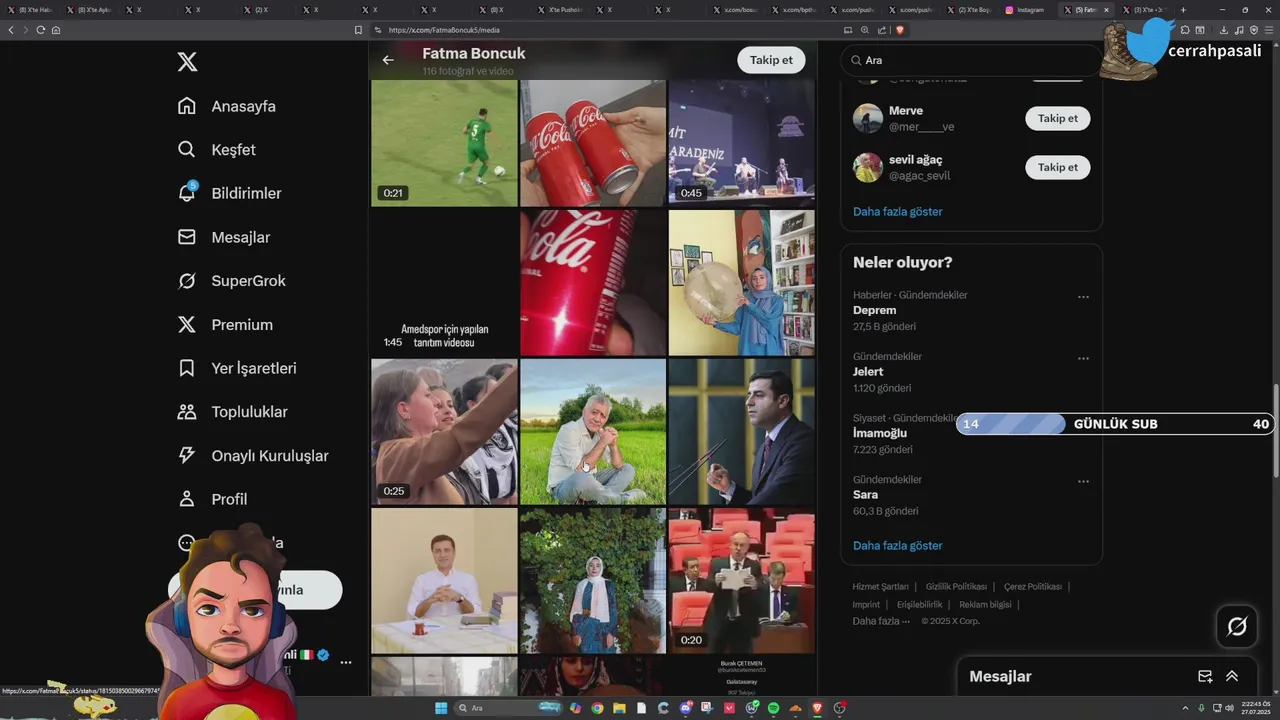Open options for the Sara trend
The image size is (1280, 720).
pyautogui.click(x=1083, y=481)
